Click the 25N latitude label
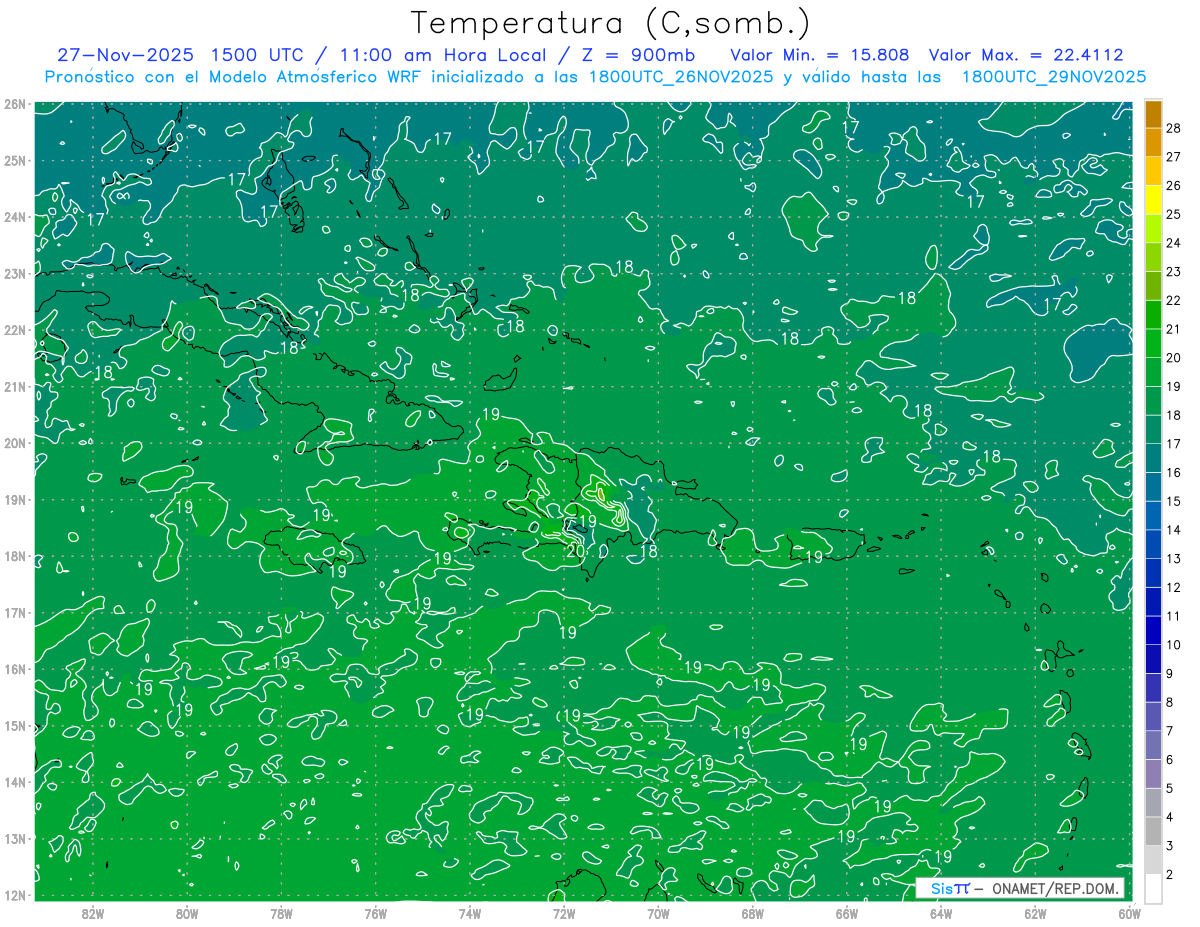The height and width of the screenshot is (927, 1200). [14, 160]
